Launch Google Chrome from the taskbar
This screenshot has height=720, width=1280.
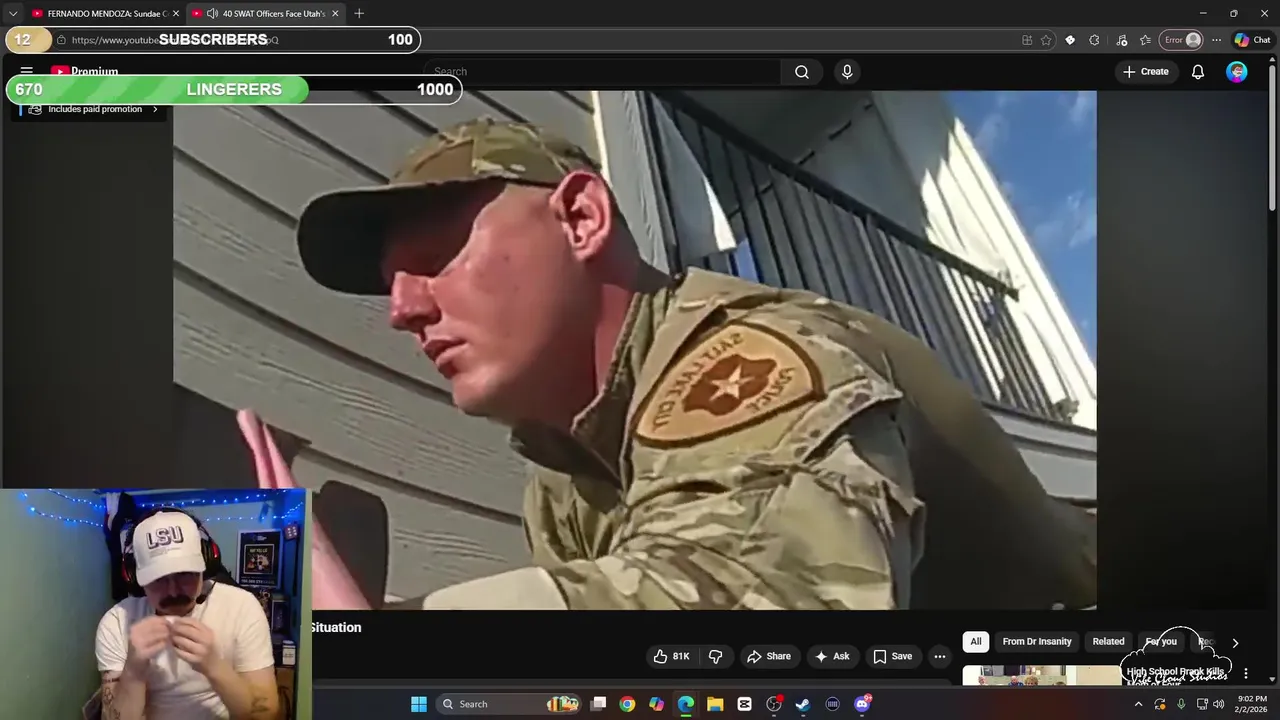(627, 704)
